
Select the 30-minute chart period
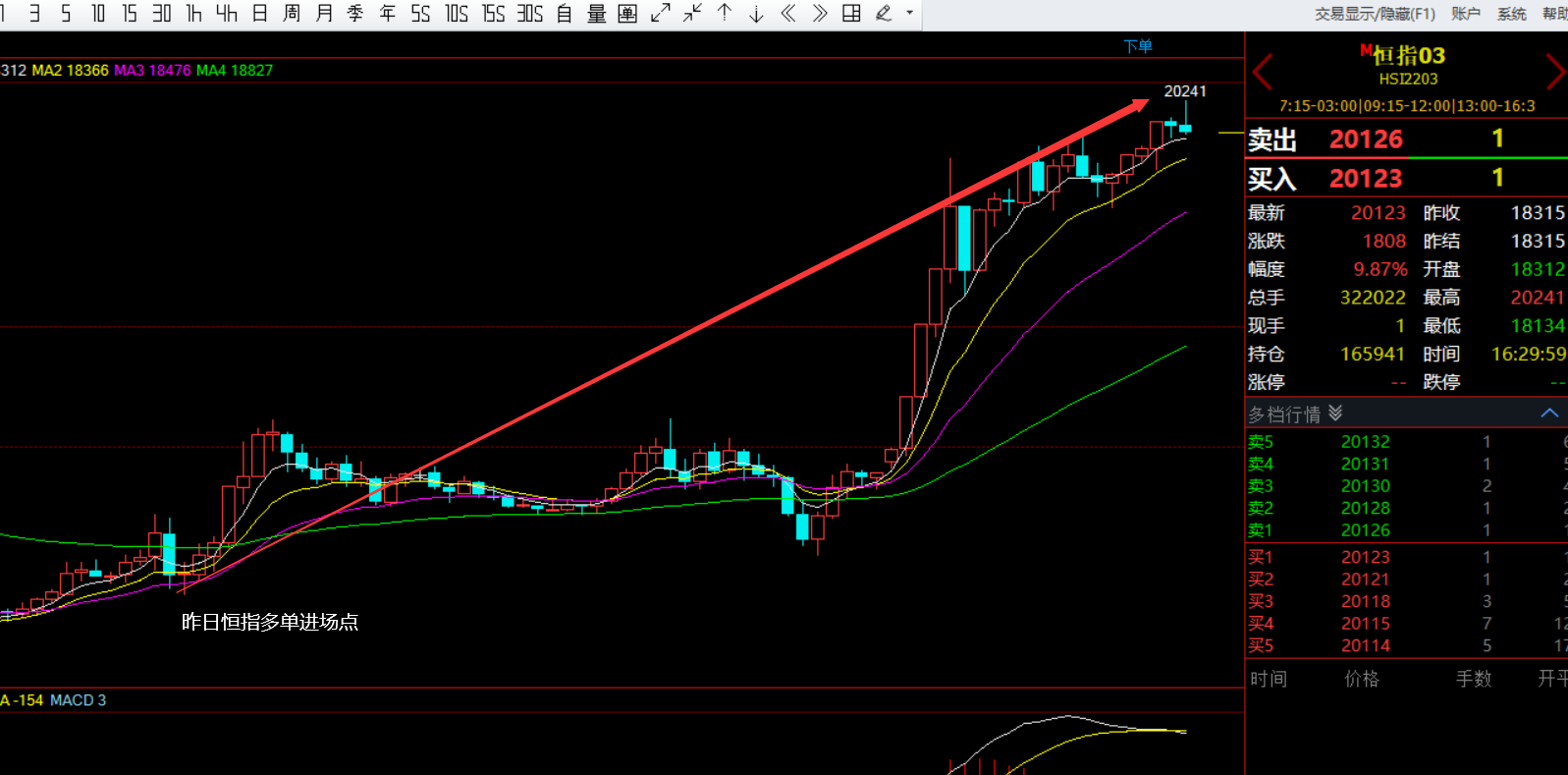162,14
